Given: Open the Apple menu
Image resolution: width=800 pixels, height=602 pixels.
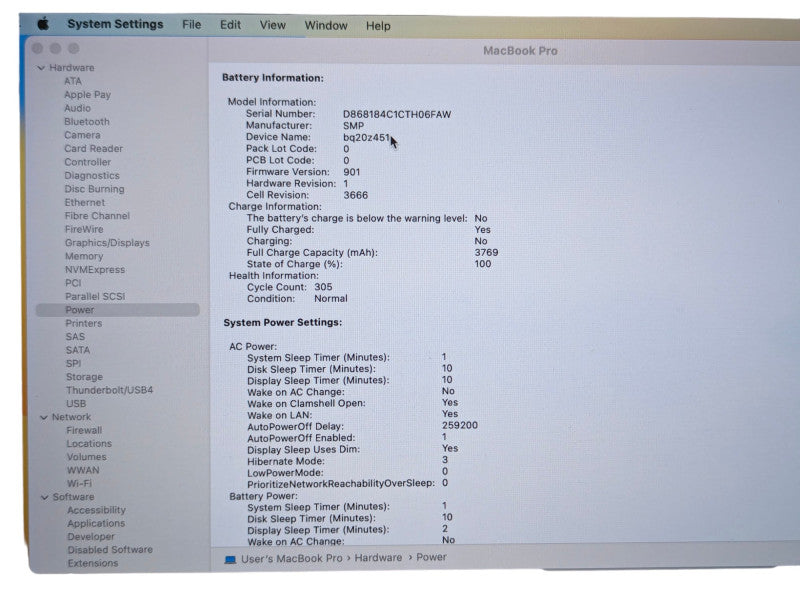Looking at the screenshot, I should tap(43, 23).
